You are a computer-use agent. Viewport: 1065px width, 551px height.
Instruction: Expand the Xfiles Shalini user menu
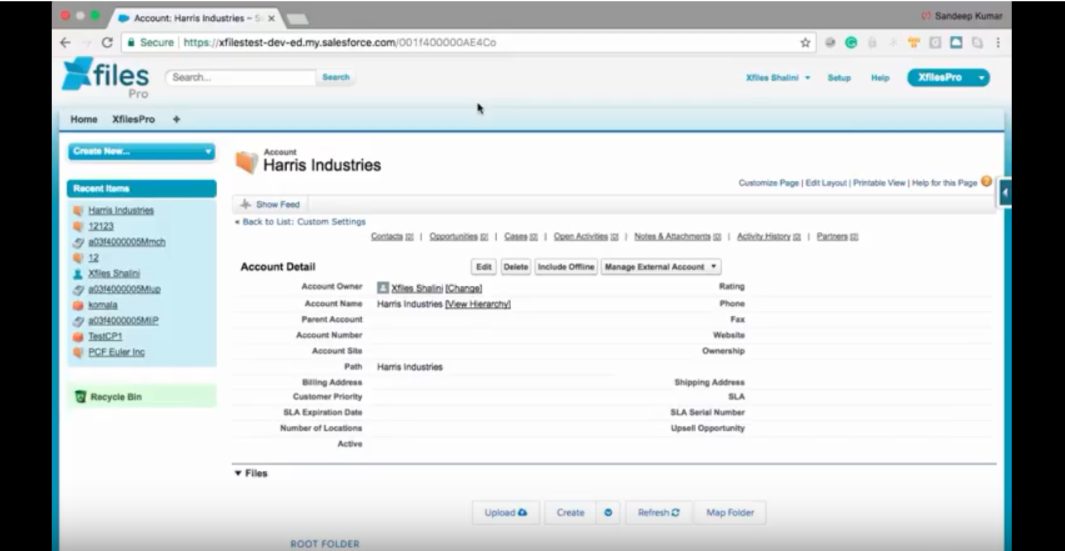pyautogui.click(x=778, y=77)
